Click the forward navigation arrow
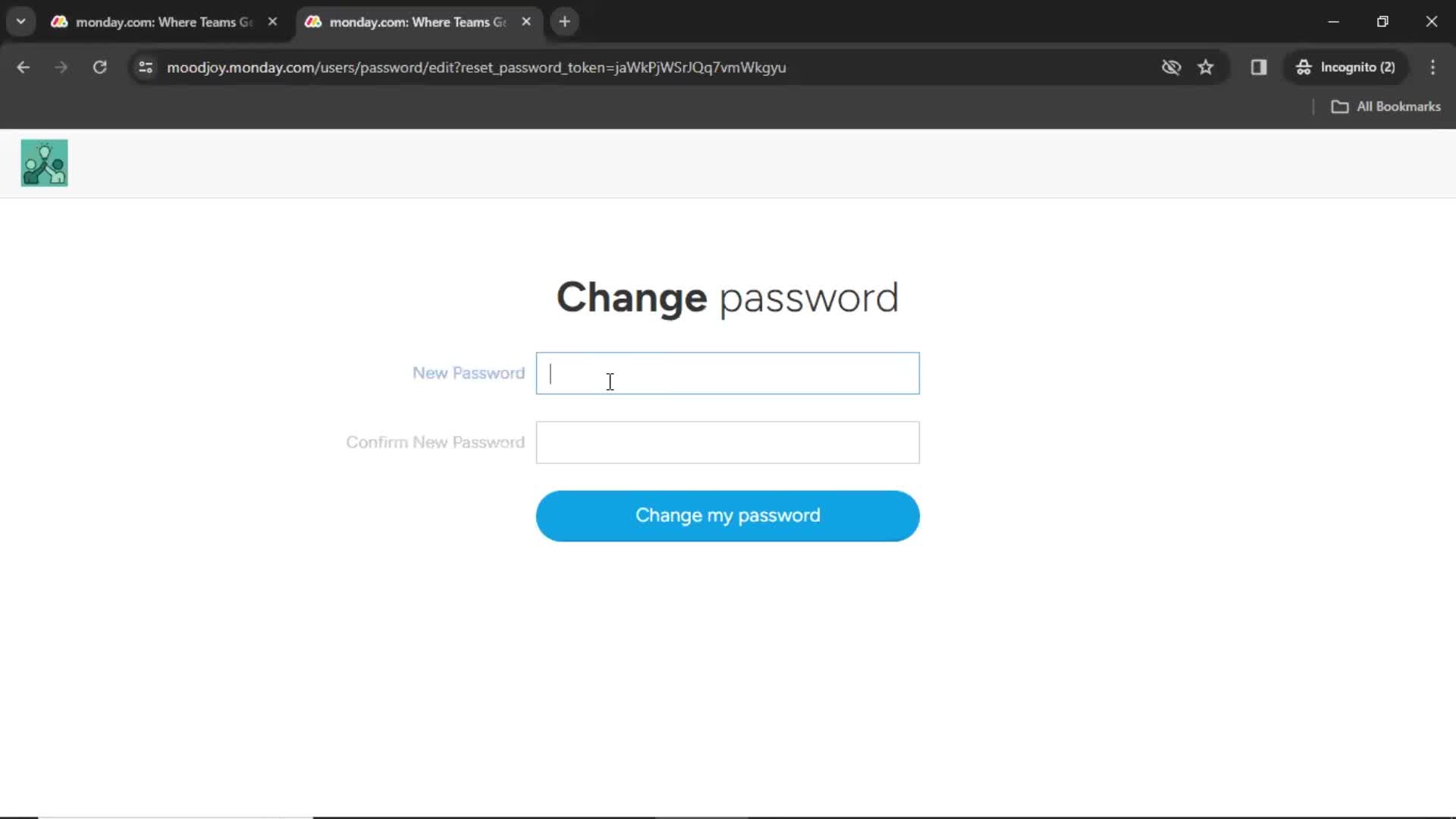1456x819 pixels. point(61,67)
